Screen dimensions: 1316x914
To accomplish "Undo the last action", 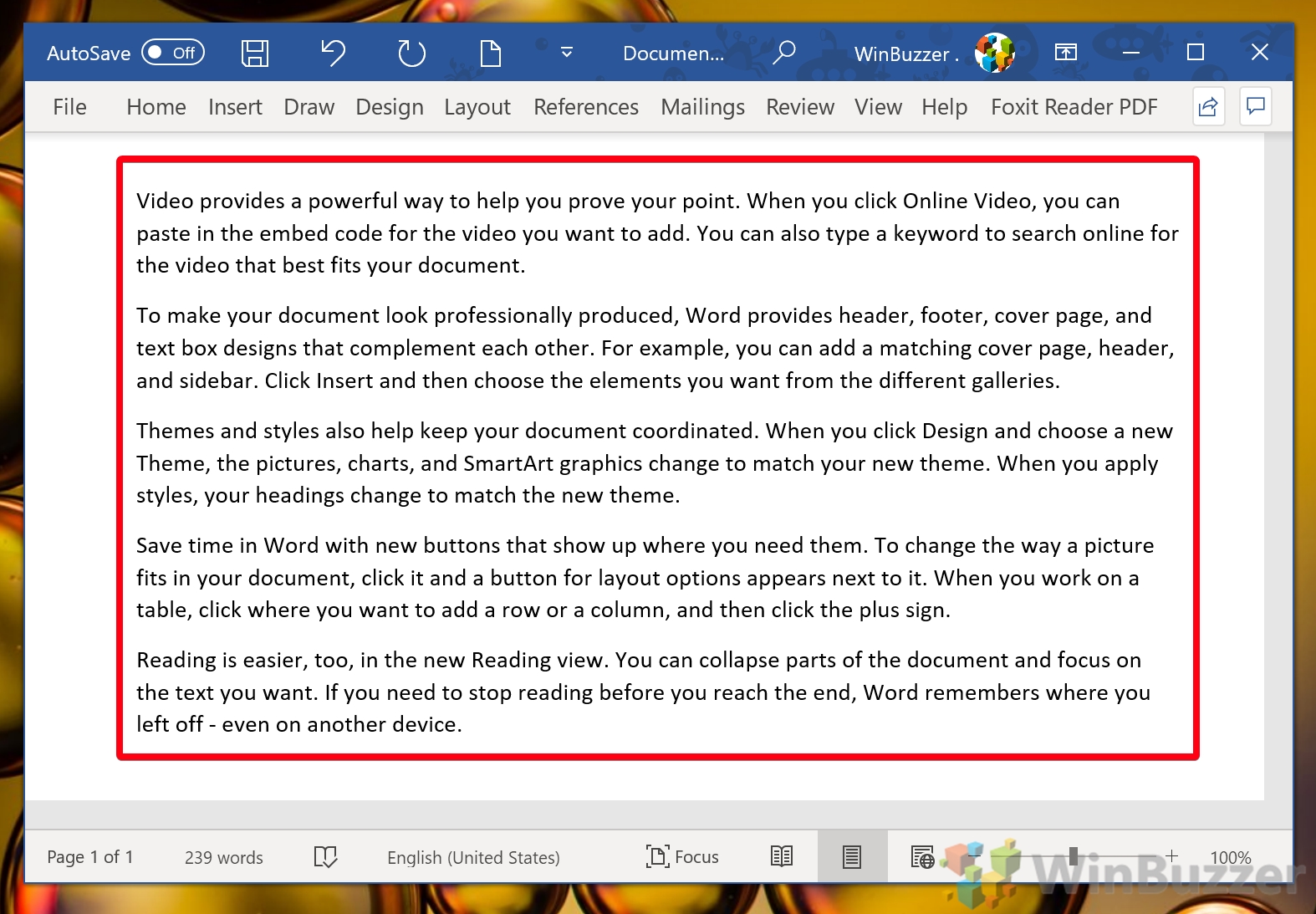I will pyautogui.click(x=333, y=54).
